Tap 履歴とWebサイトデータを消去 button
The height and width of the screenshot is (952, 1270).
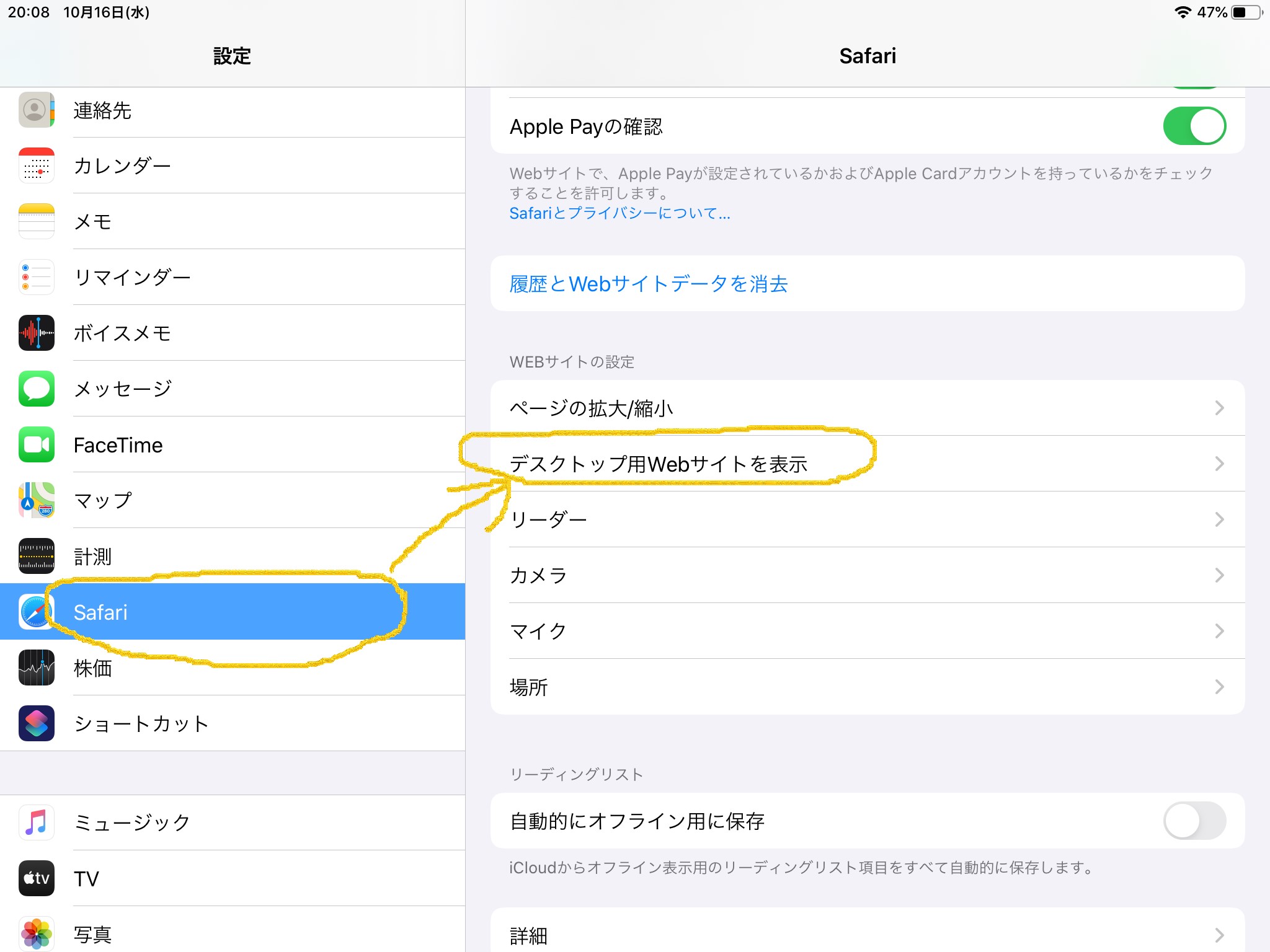click(868, 283)
